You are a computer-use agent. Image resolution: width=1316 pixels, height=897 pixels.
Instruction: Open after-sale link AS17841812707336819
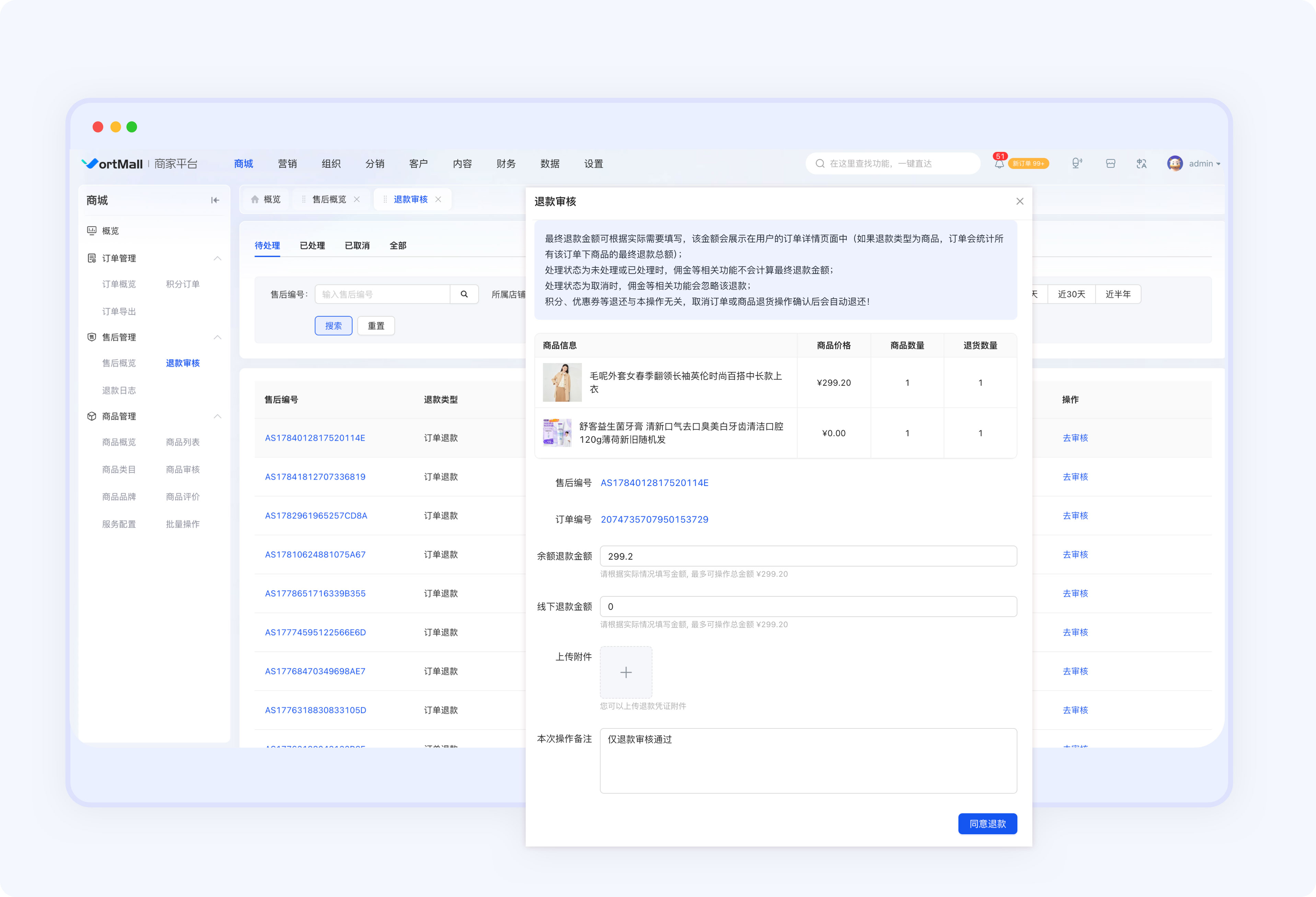[315, 477]
